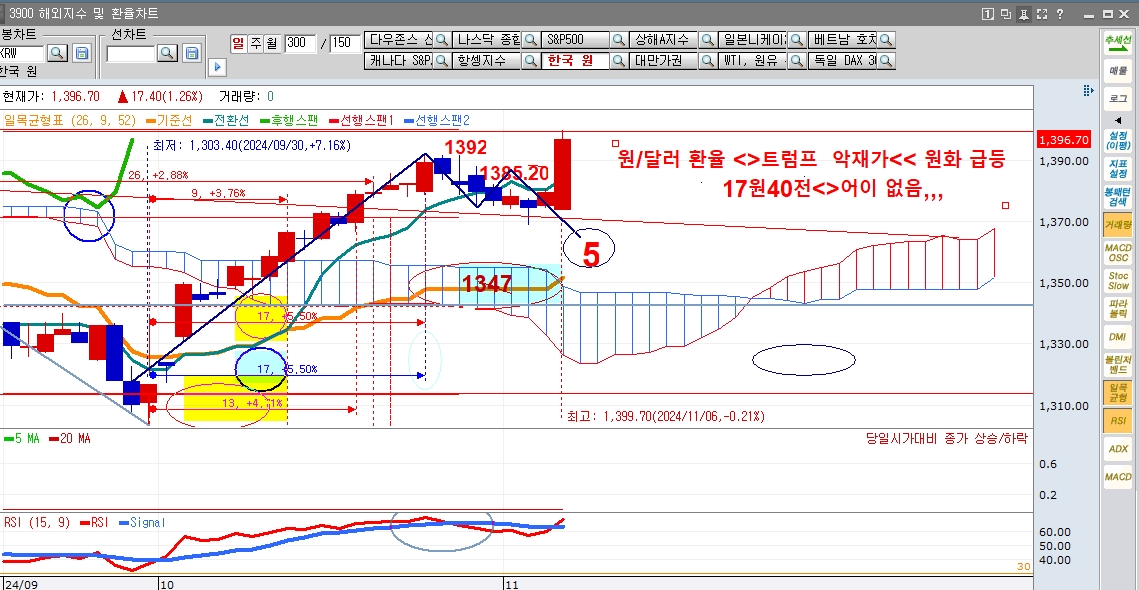This screenshot has height=590, width=1139.
Task: Click the search icon beside 한국 원
Action: 619,61
